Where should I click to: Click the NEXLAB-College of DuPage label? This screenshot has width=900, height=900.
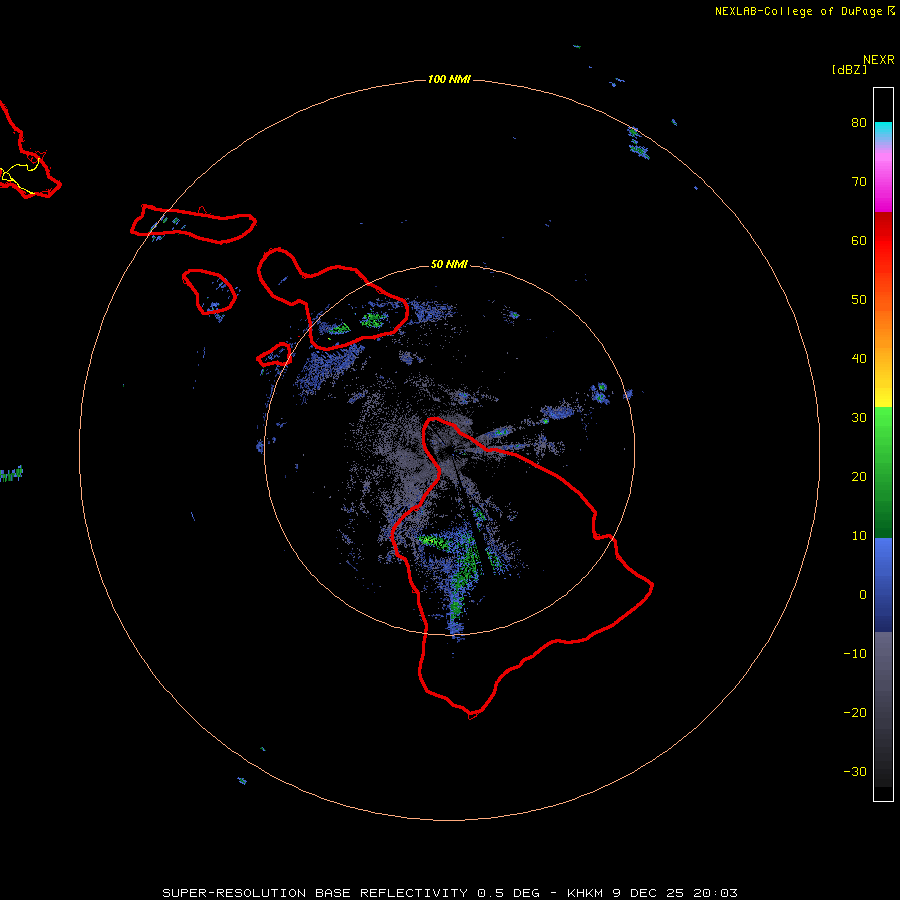click(x=798, y=11)
